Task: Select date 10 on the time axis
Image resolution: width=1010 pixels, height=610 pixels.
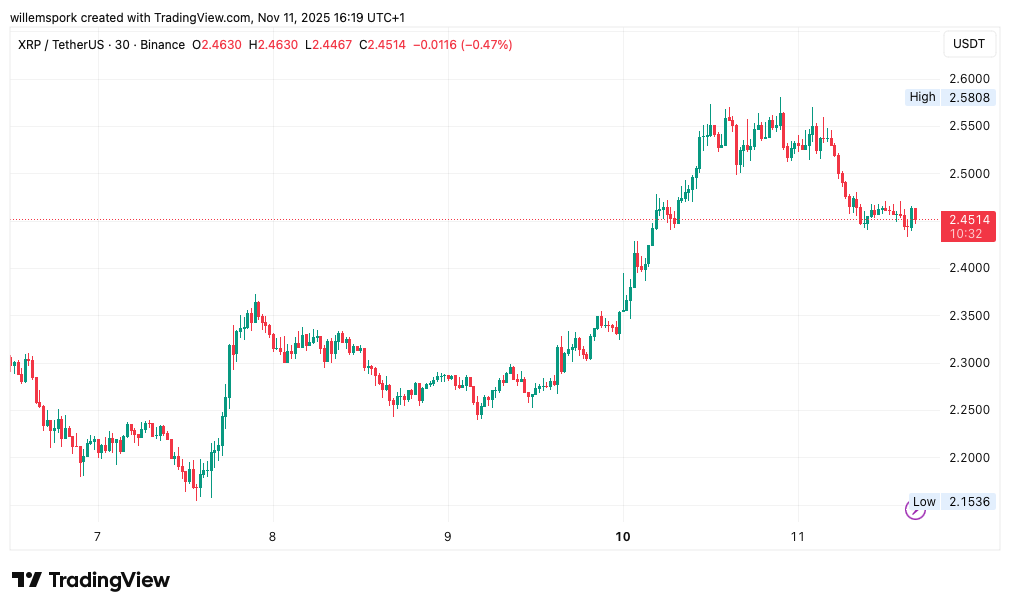Action: 623,536
